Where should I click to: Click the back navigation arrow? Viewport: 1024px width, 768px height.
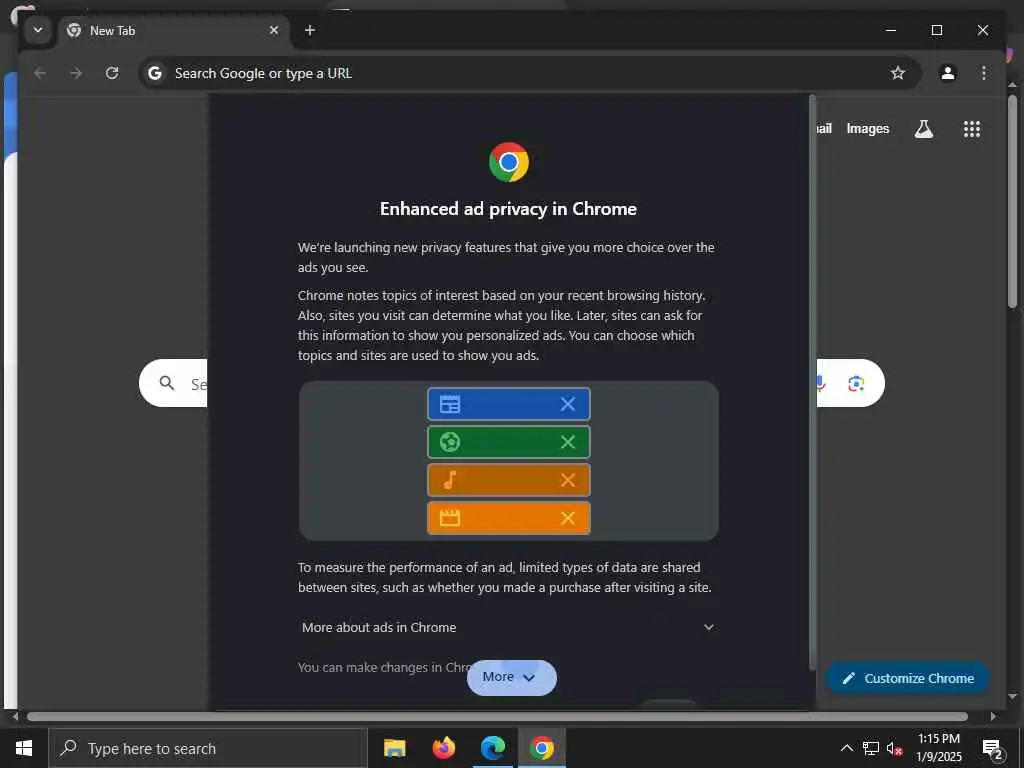click(40, 73)
